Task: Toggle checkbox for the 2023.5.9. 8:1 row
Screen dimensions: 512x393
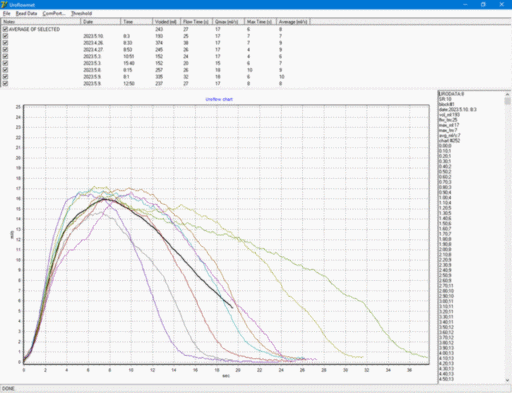Action: 5,77
